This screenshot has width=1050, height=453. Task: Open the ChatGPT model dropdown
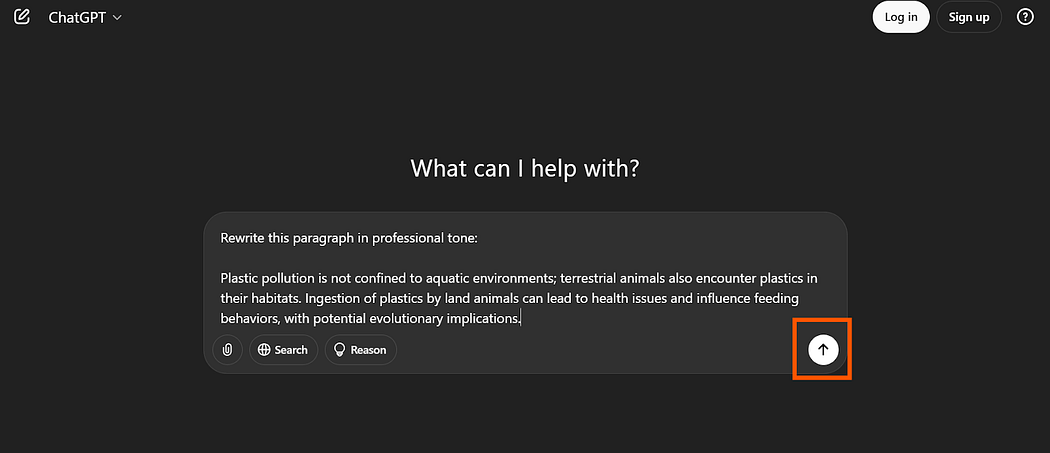coord(85,17)
